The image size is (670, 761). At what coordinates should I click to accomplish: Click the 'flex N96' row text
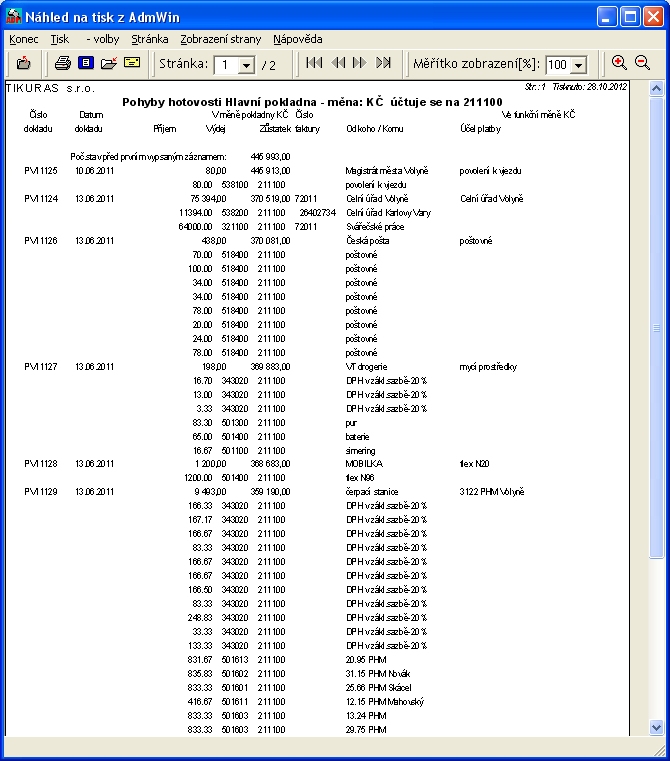(360, 478)
